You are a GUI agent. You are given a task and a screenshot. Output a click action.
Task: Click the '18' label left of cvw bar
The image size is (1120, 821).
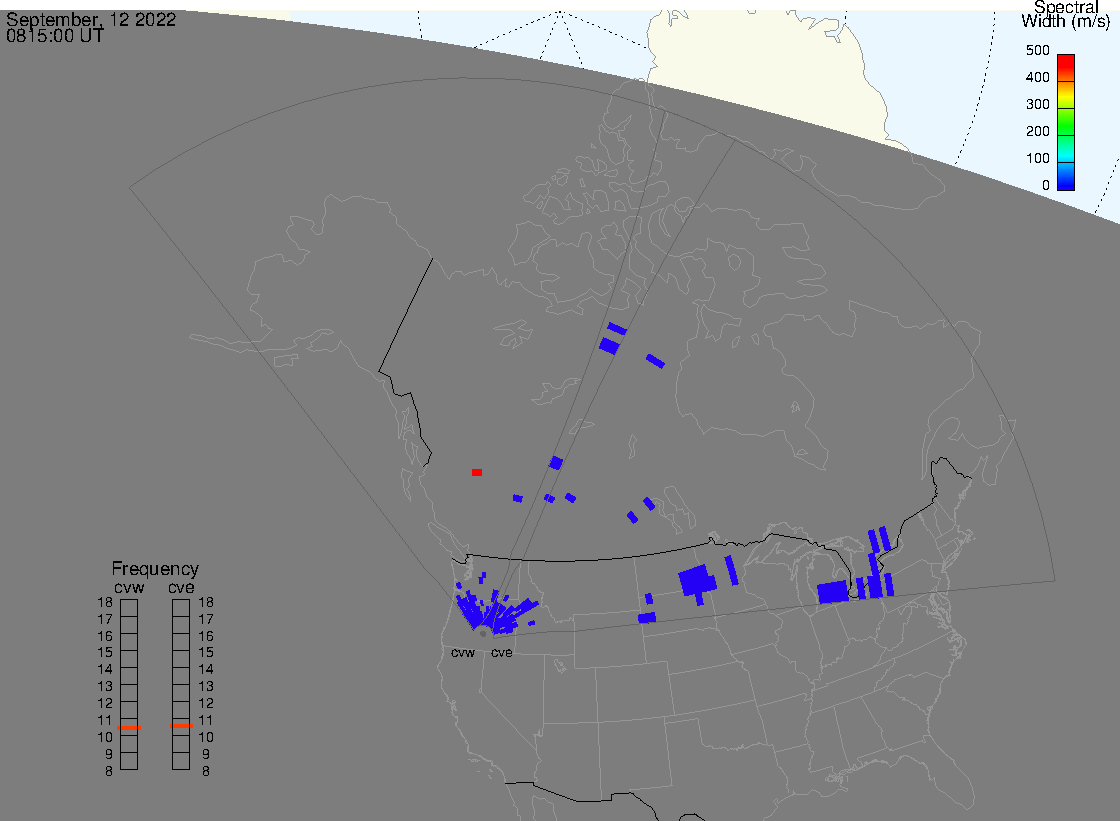click(x=105, y=602)
